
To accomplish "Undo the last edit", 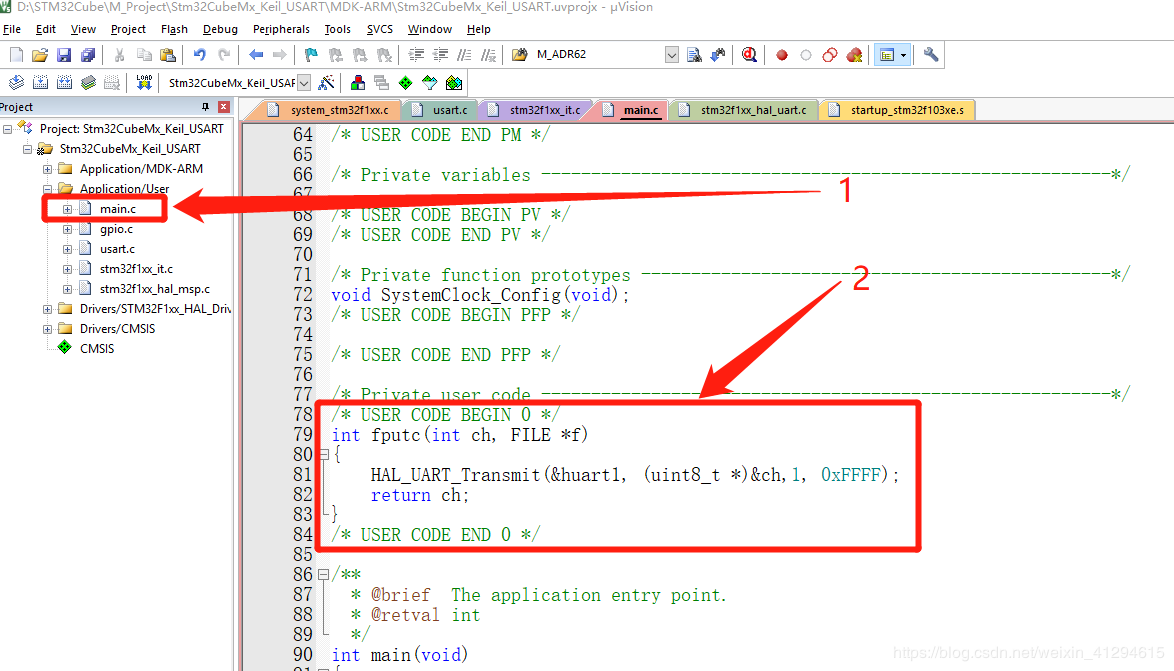I will tap(199, 55).
